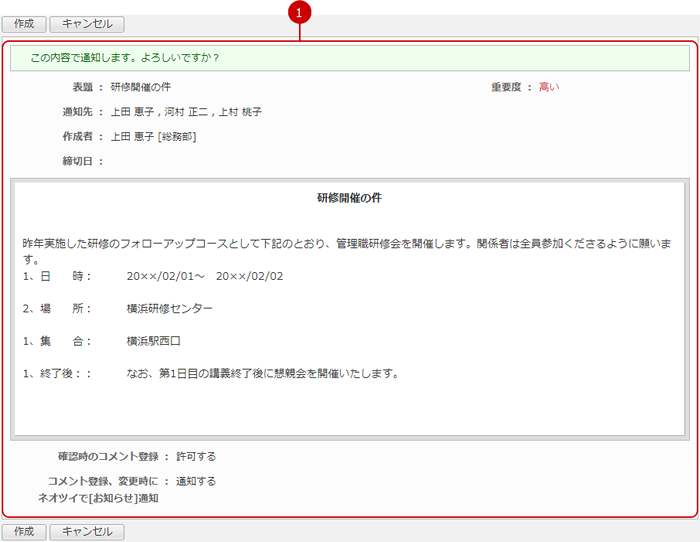This screenshot has width=700, height=542.
Task: Click the paragraph beginning 昨年実施した研修
Action: click(x=347, y=251)
